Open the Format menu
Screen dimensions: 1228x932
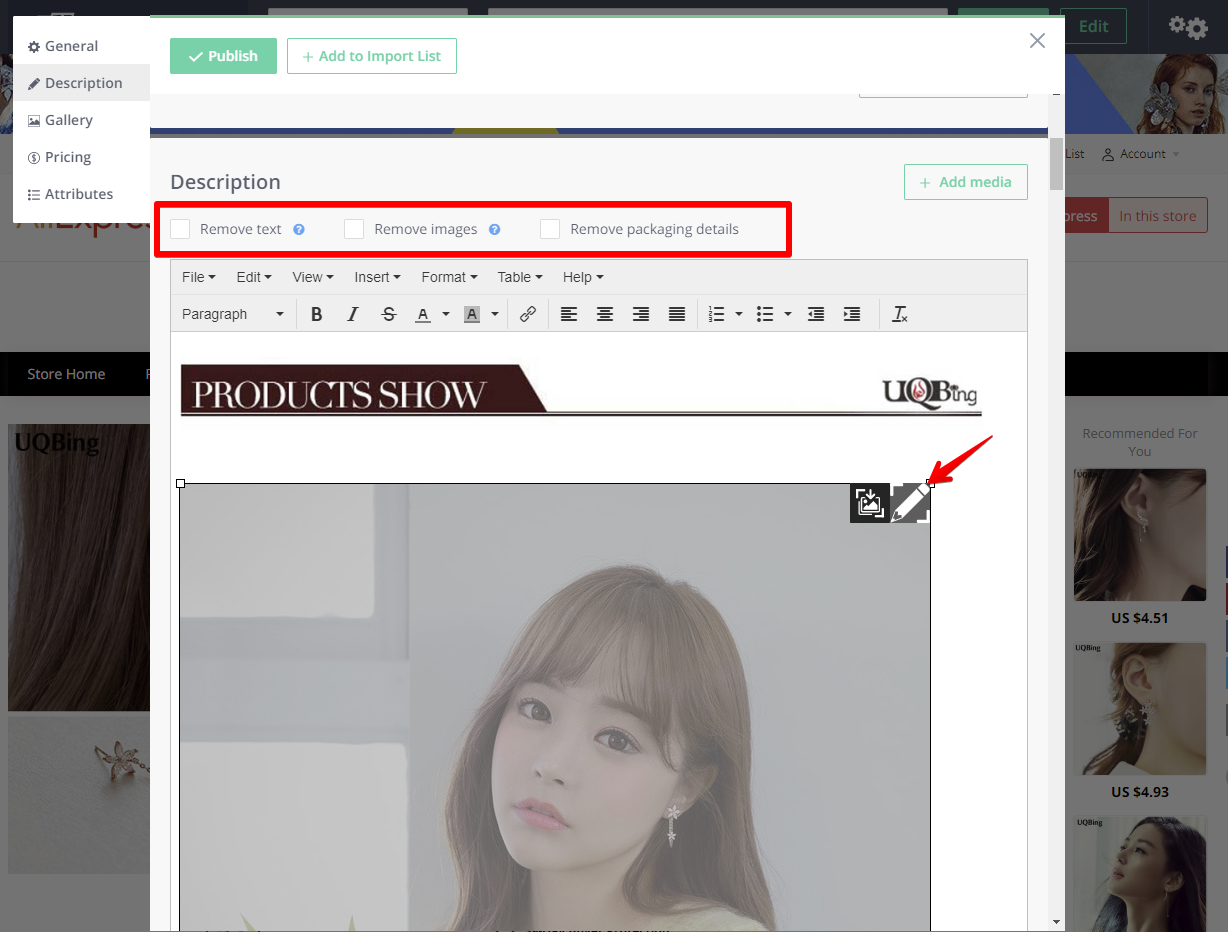pyautogui.click(x=449, y=277)
